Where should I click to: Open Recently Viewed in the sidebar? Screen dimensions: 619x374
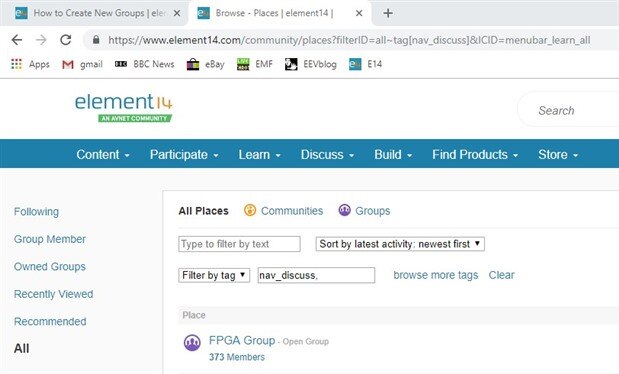[54, 294]
